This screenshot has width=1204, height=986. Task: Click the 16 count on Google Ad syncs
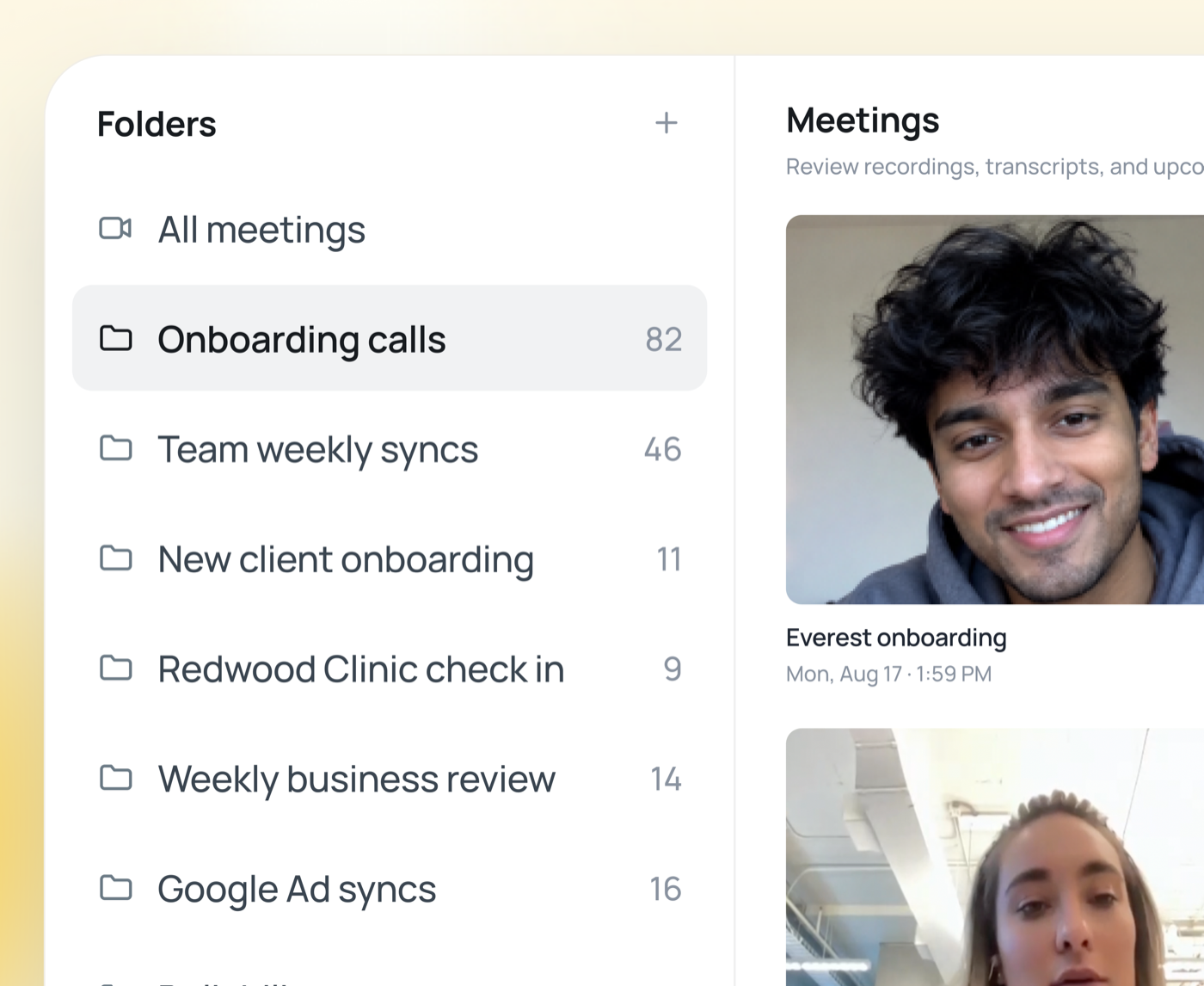click(666, 889)
